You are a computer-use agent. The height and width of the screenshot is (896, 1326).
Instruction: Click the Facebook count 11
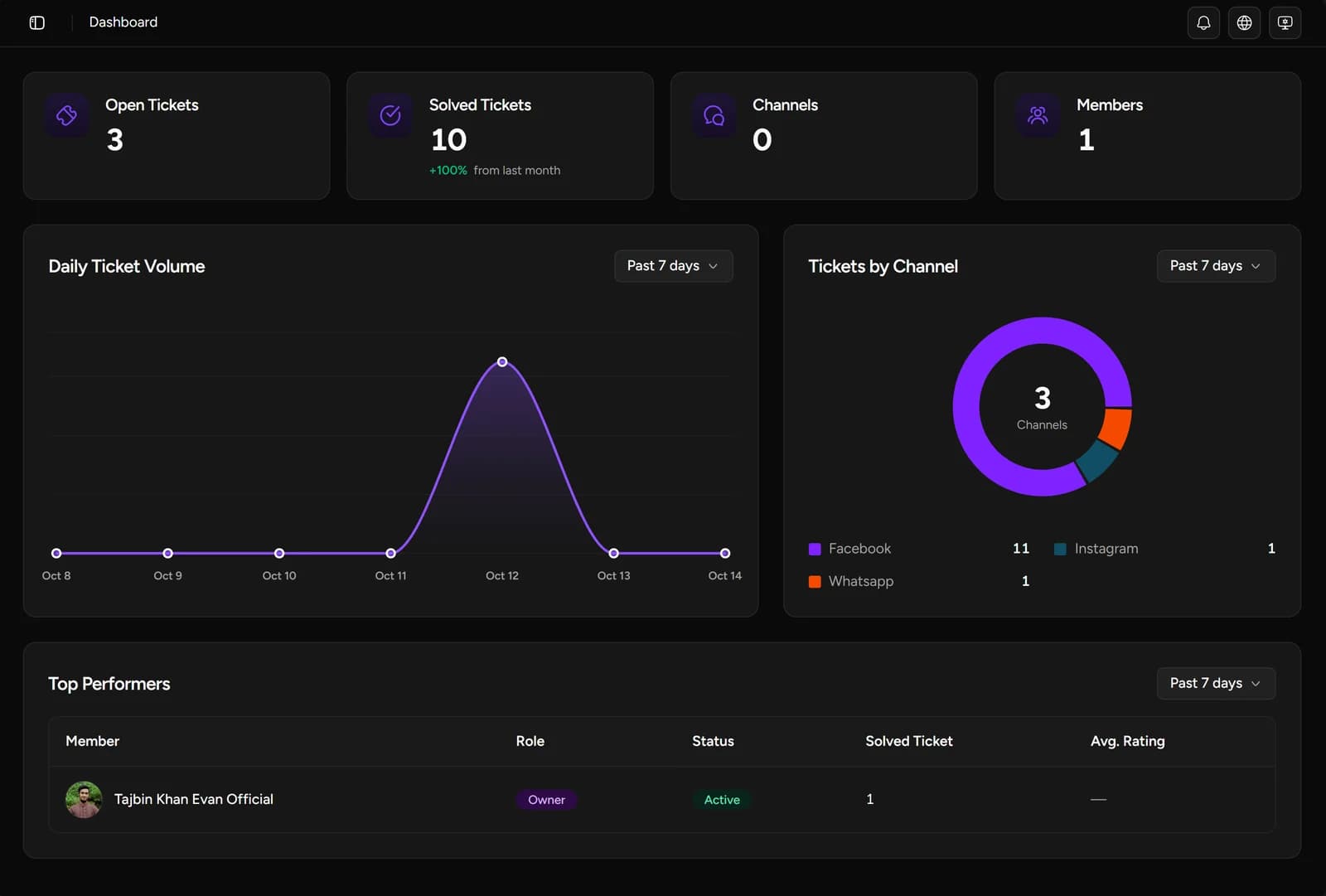1021,549
